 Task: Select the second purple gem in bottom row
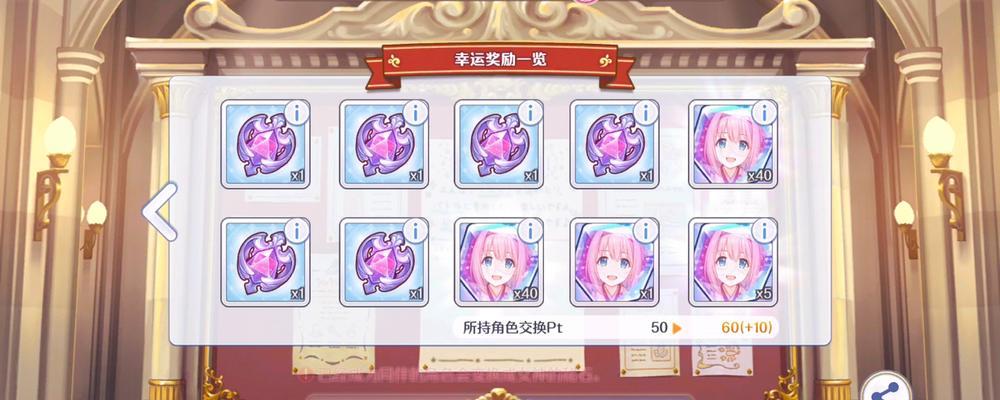click(x=383, y=262)
